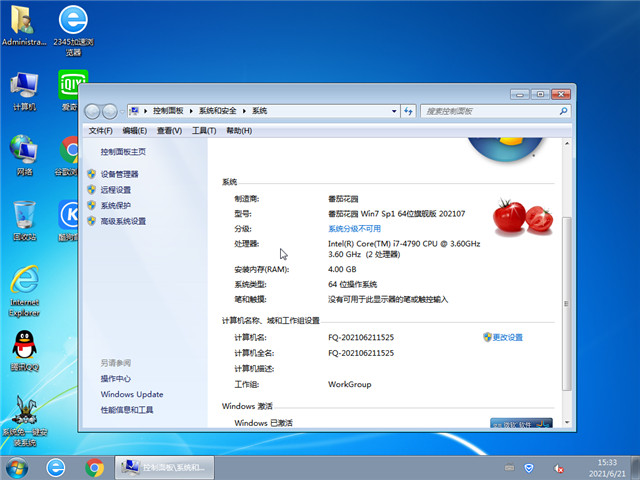Launch the 谷歌浏览器 Chrome desktop icon
Viewport: 640px width, 480px height.
point(67,155)
